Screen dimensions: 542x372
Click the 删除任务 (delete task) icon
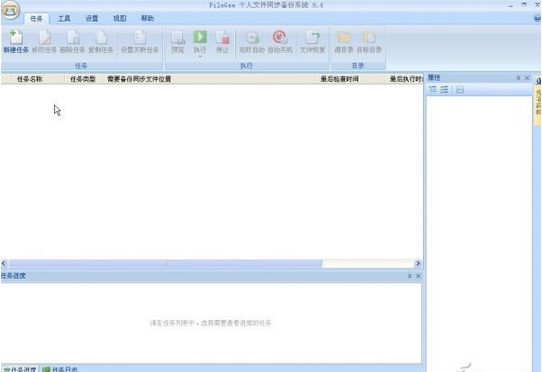(73, 37)
